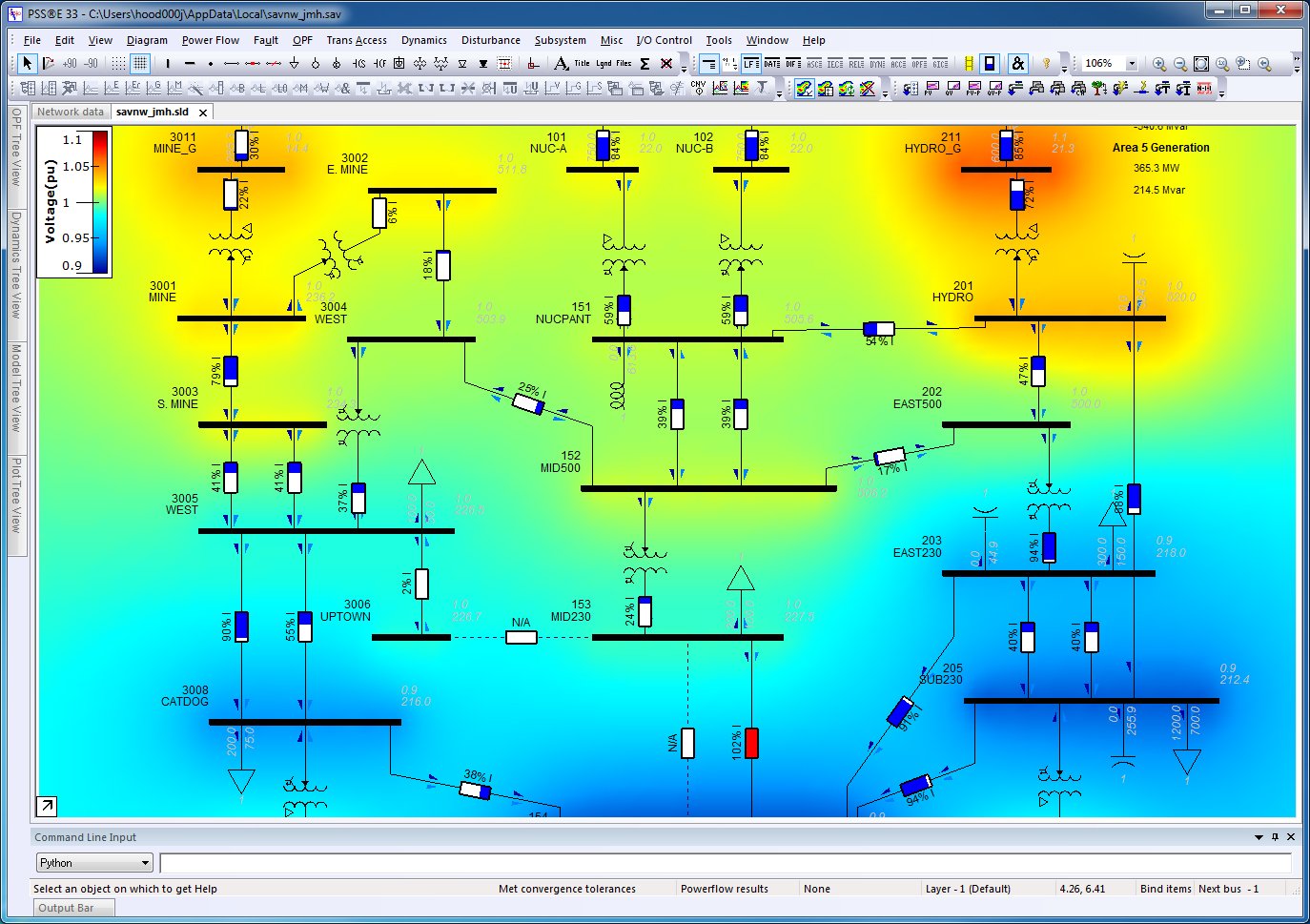Image resolution: width=1310 pixels, height=924 pixels.
Task: Toggle the crossed-out contour map button
Action: 867,88
